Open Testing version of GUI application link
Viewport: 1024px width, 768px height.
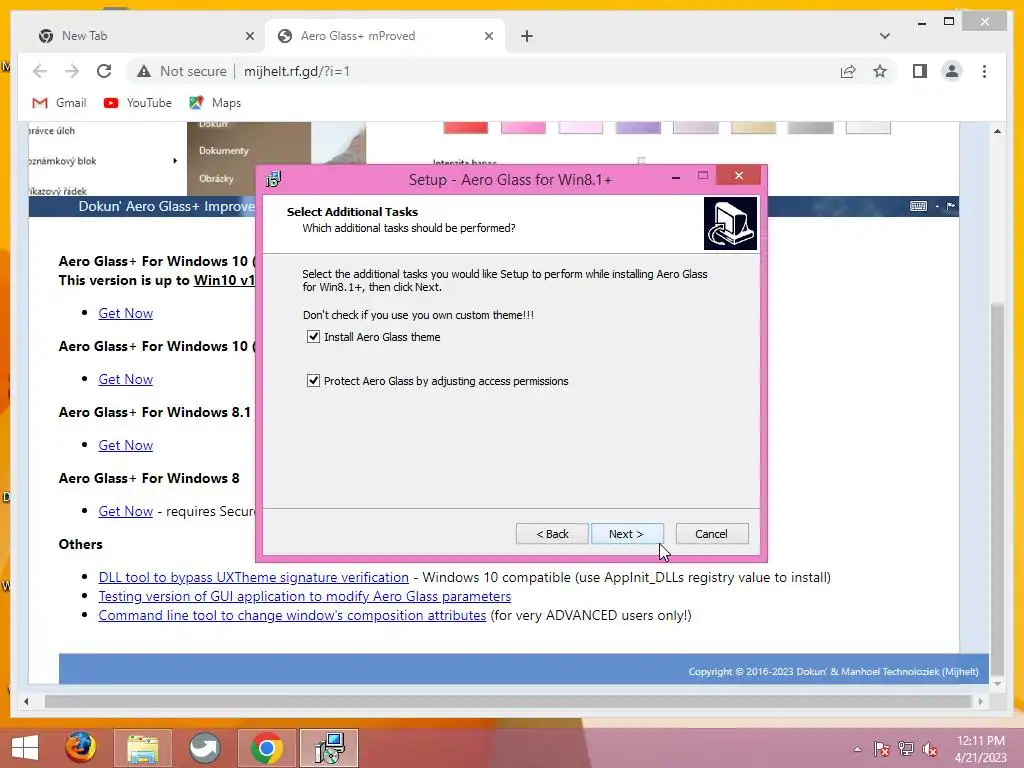pyautogui.click(x=304, y=596)
